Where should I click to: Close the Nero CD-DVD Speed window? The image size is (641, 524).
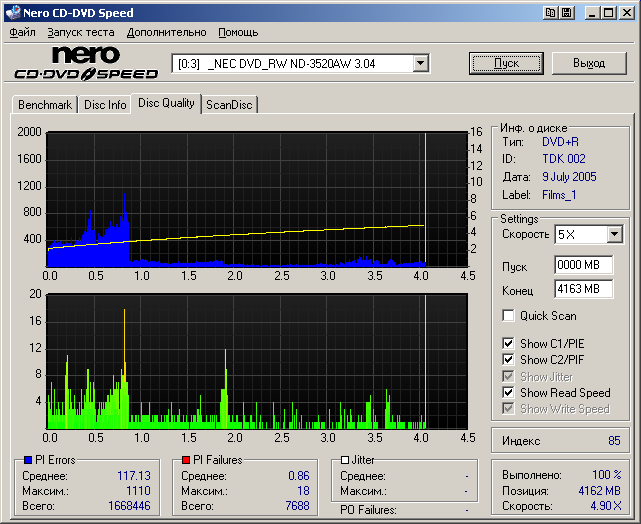627,13
